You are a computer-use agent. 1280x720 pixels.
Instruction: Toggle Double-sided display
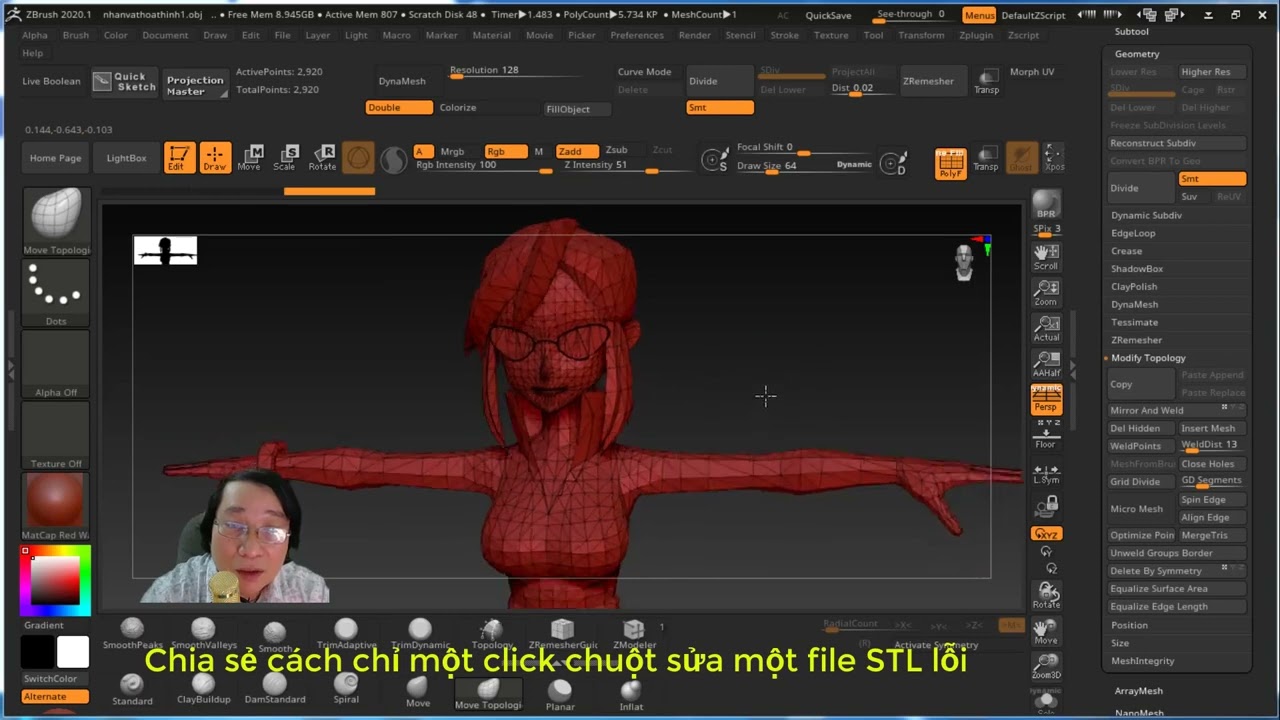tap(399, 108)
